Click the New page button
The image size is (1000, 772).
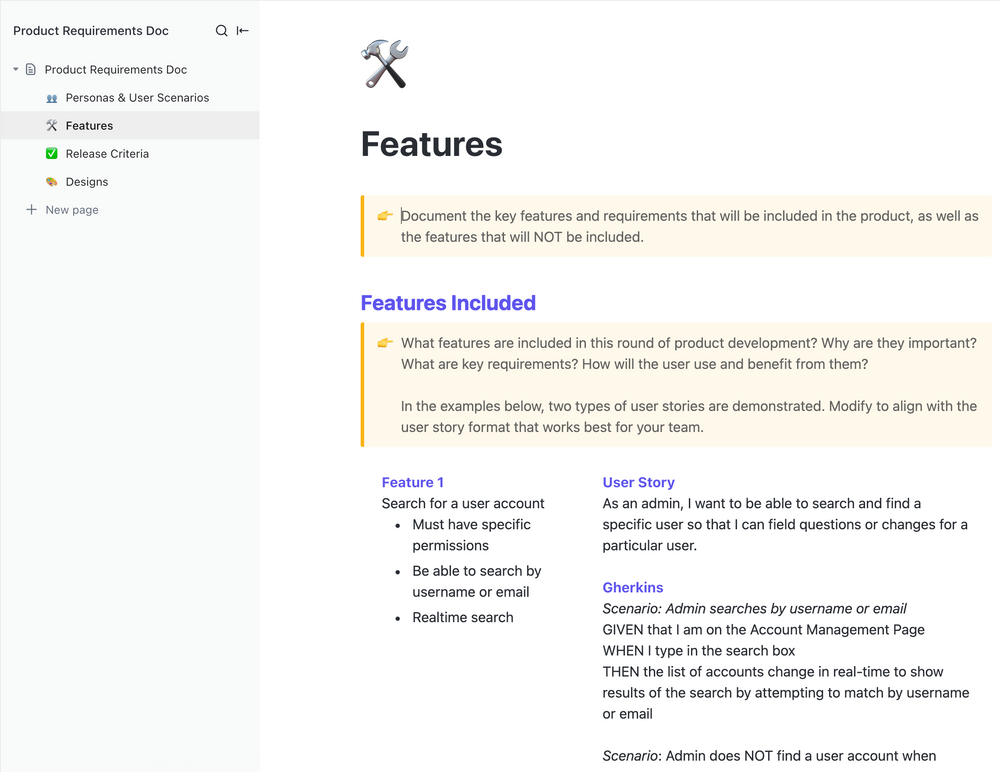point(64,209)
